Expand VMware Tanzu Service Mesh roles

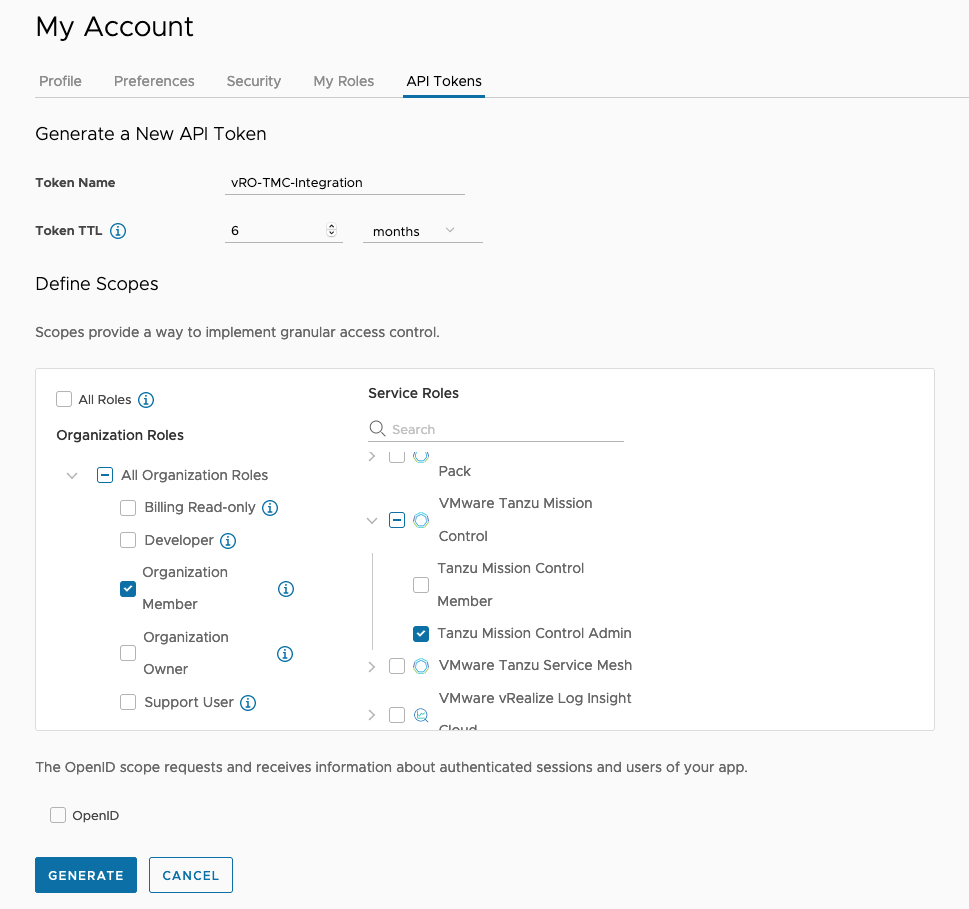[x=372, y=666]
